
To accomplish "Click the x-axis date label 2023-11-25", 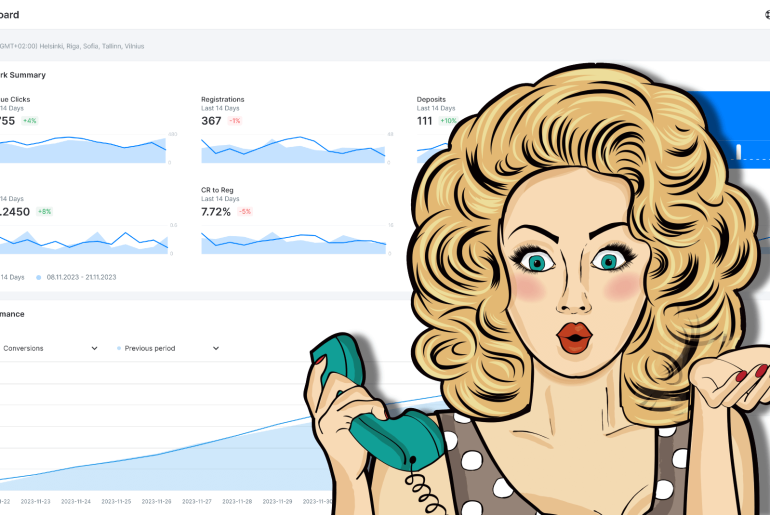I will [x=116, y=502].
